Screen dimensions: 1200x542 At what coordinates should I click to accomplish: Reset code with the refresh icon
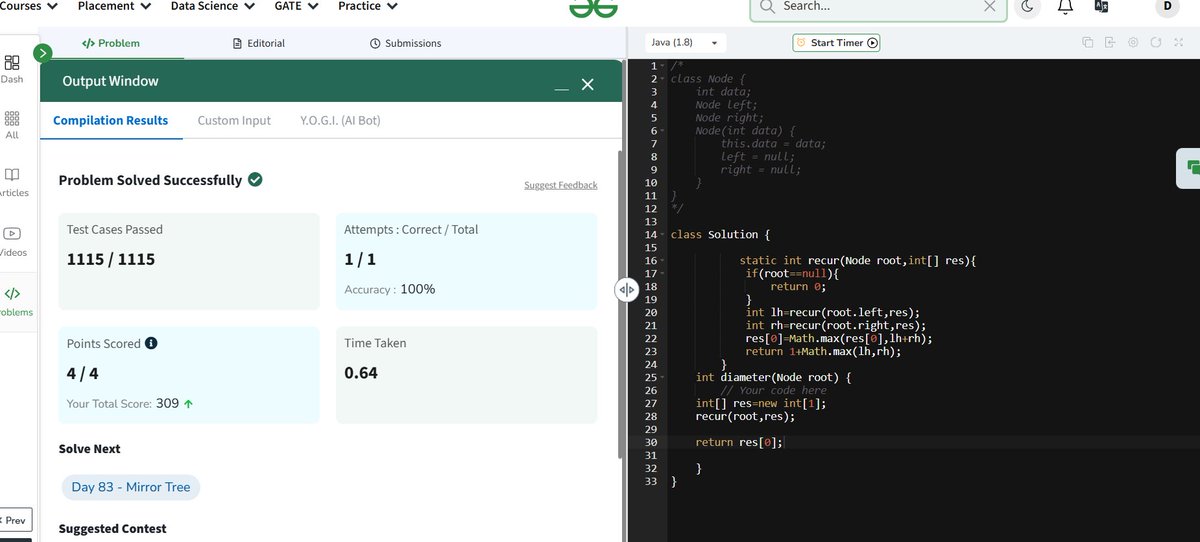[x=1156, y=43]
